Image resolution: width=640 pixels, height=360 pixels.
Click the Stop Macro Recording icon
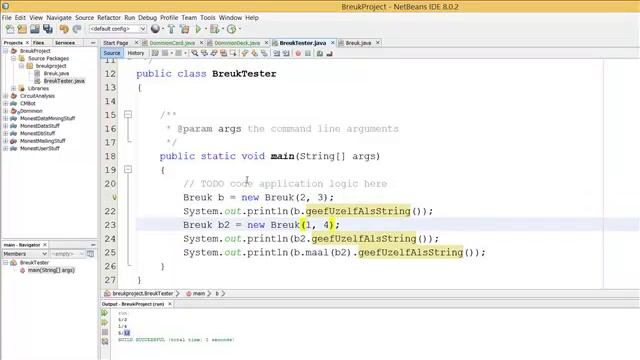308,53
